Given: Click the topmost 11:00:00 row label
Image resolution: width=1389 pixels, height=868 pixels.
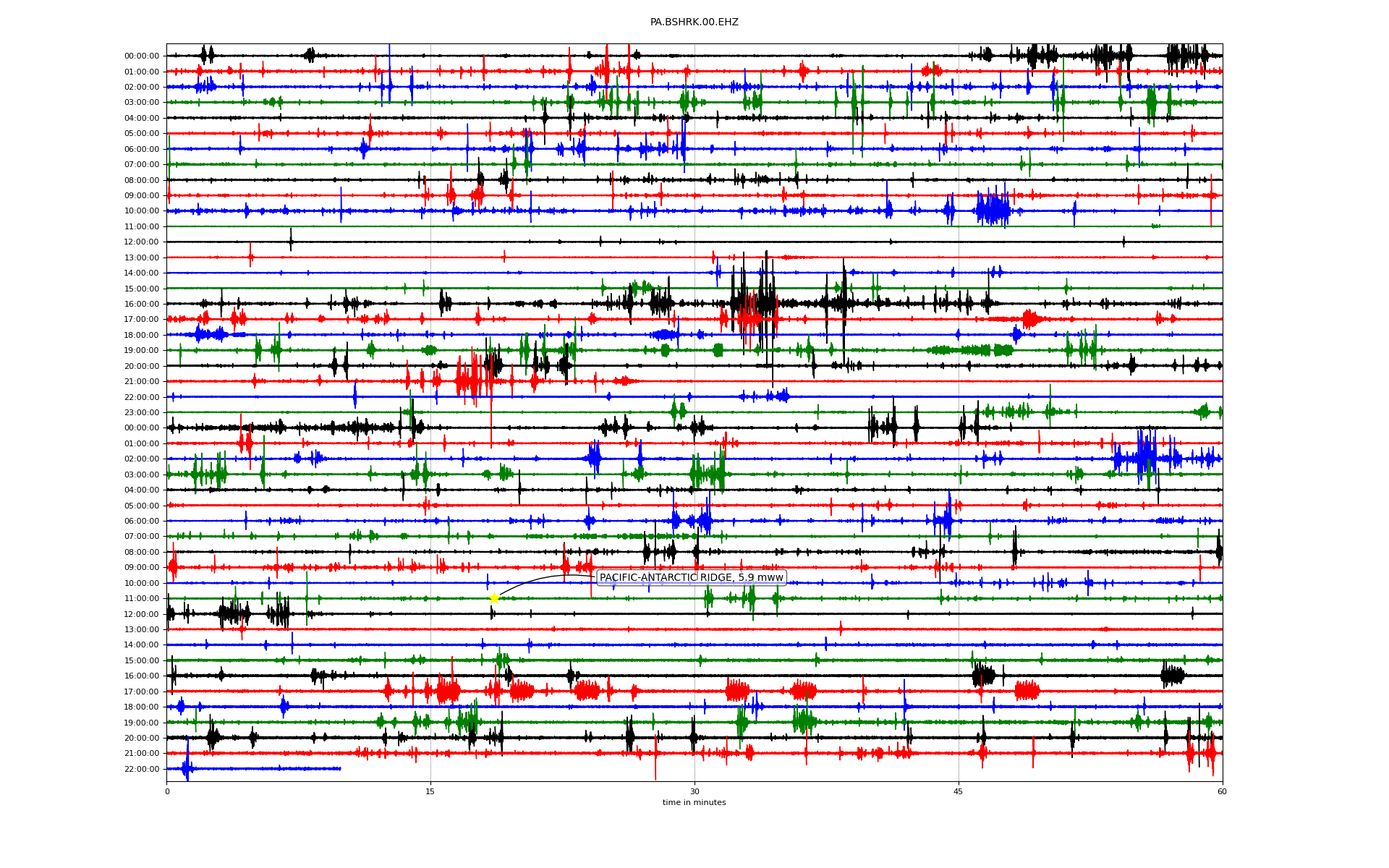Looking at the screenshot, I should [142, 226].
